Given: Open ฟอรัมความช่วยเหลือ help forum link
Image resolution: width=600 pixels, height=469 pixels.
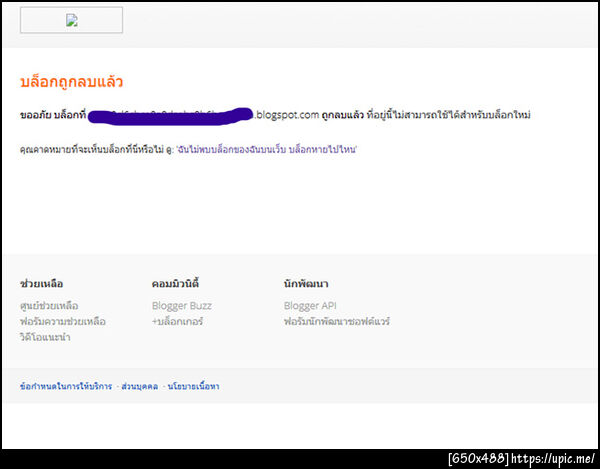Looking at the screenshot, I should click(63, 321).
